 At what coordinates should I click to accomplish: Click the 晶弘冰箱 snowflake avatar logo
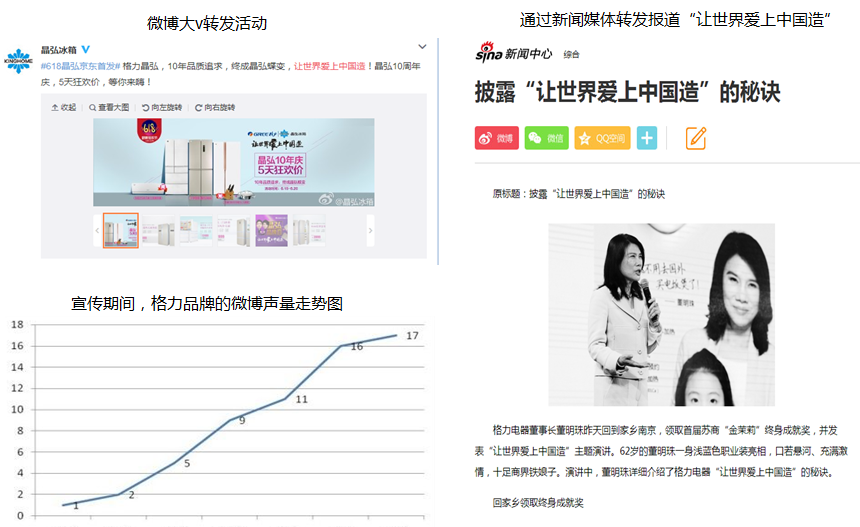[x=18, y=60]
